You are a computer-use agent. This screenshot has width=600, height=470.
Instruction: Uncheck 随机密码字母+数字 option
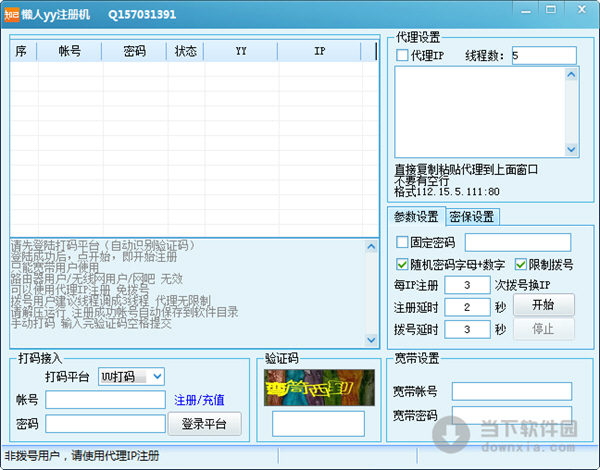click(x=403, y=264)
